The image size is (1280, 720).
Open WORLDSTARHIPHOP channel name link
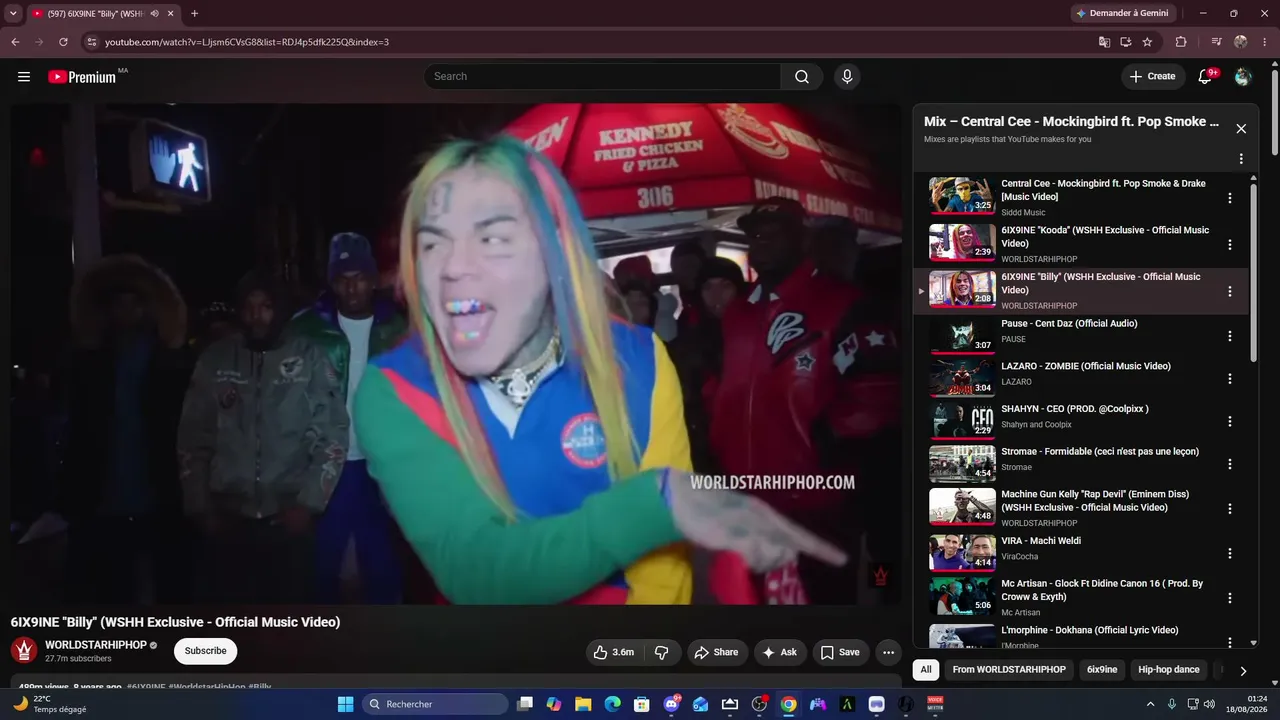point(96,645)
